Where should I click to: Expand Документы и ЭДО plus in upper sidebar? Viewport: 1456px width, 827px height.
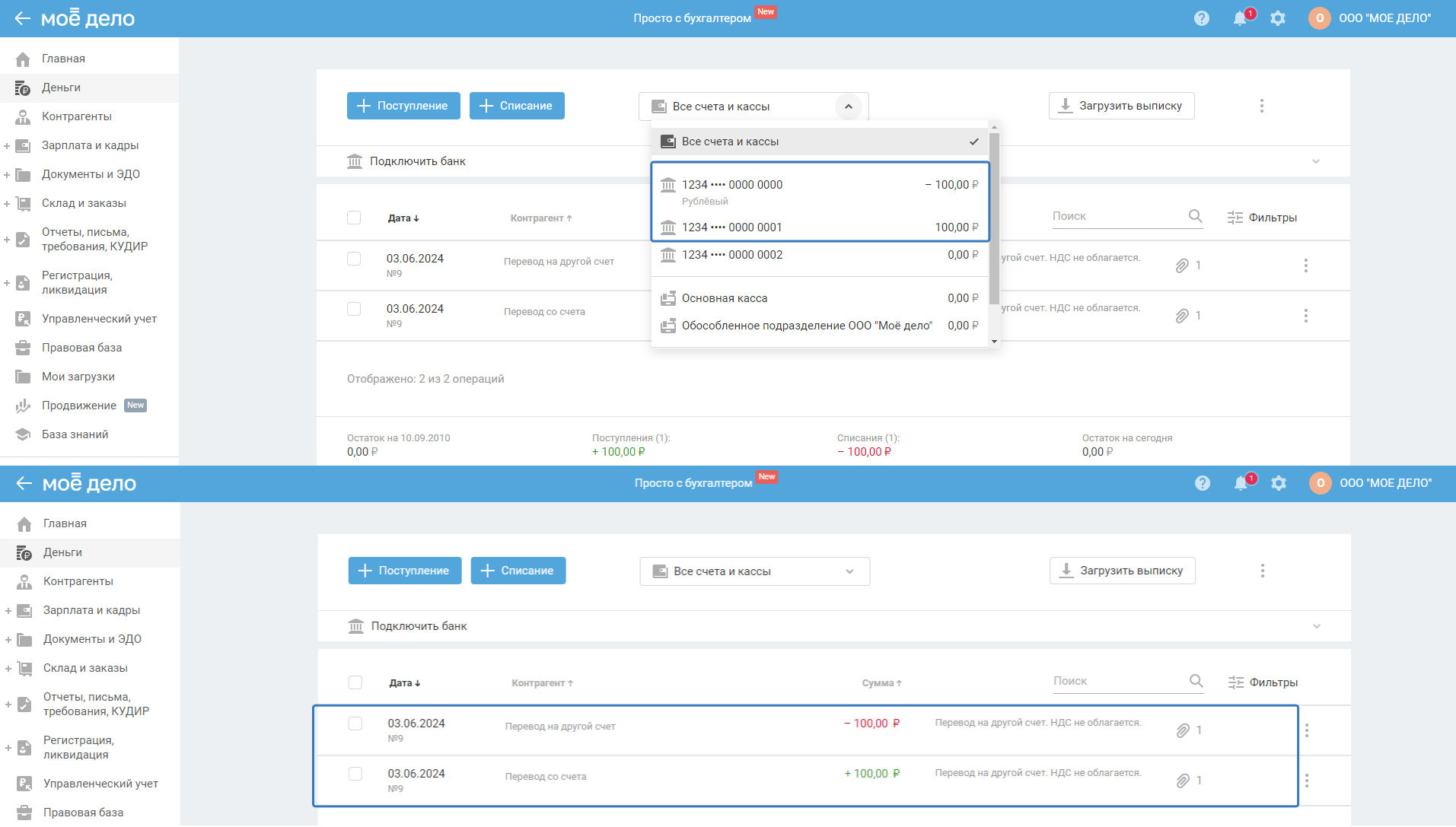pyautogui.click(x=7, y=174)
